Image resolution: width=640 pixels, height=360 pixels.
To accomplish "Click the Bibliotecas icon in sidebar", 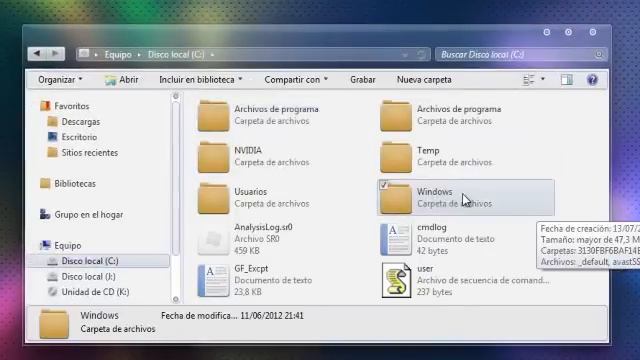I will click(45, 184).
